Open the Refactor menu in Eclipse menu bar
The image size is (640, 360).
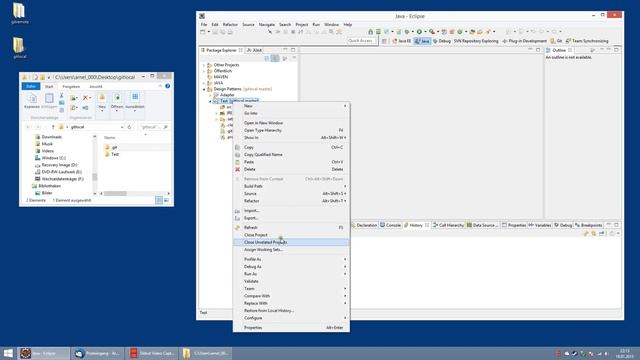pyautogui.click(x=230, y=24)
